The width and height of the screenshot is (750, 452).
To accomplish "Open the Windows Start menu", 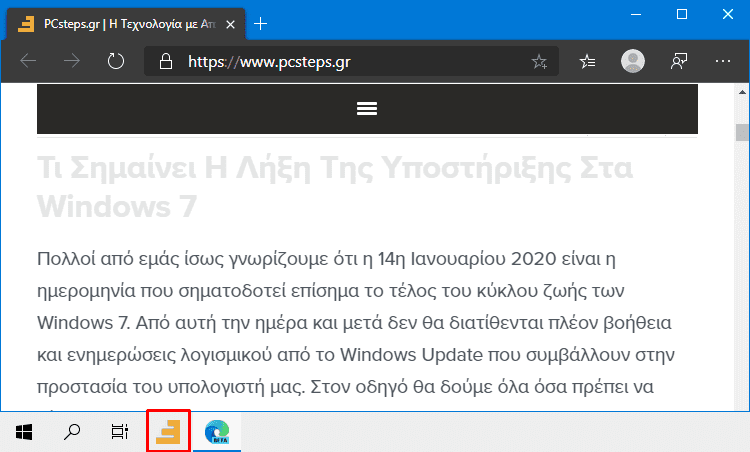I will [x=24, y=432].
